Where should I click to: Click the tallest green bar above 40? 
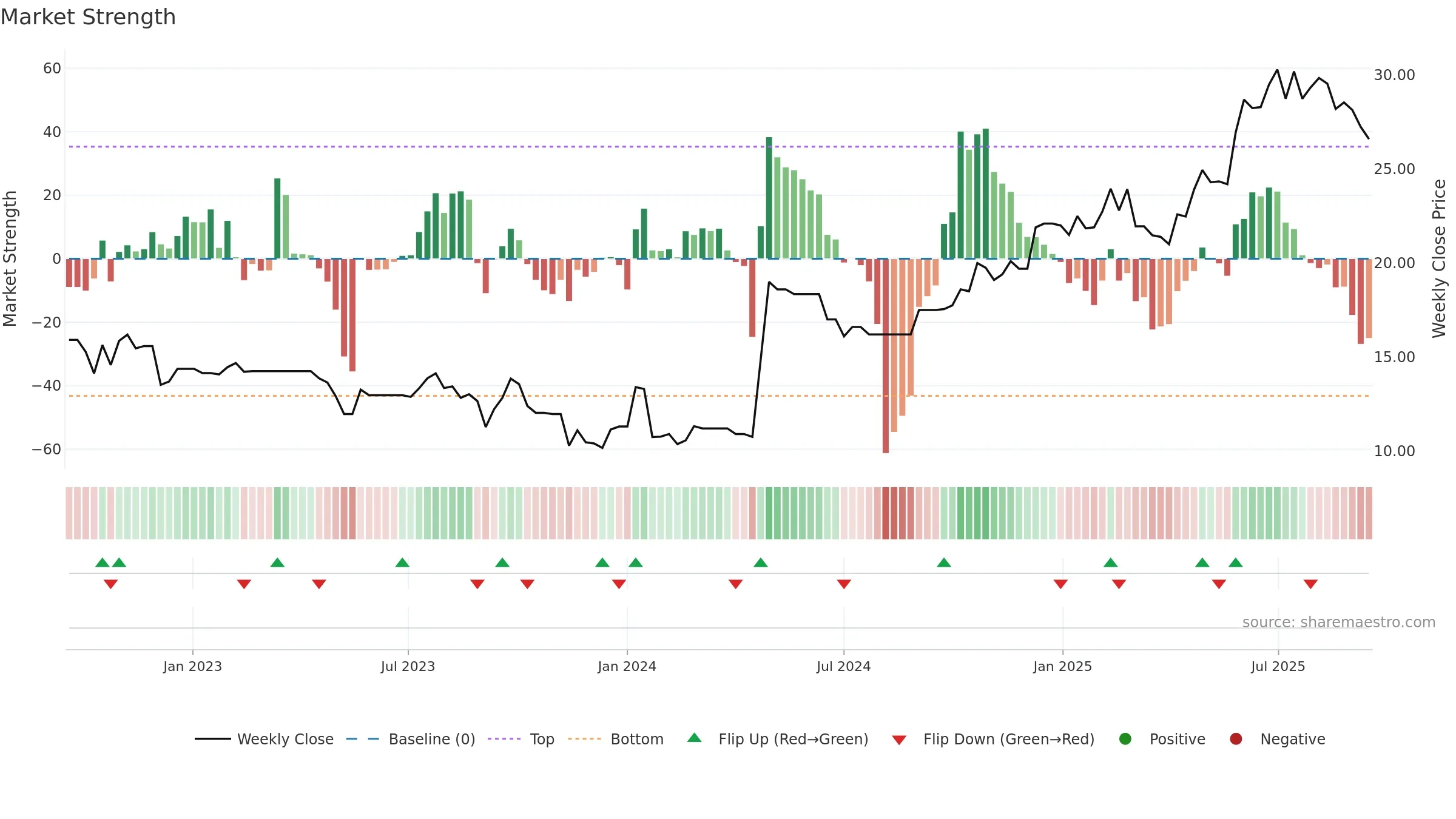click(x=986, y=194)
